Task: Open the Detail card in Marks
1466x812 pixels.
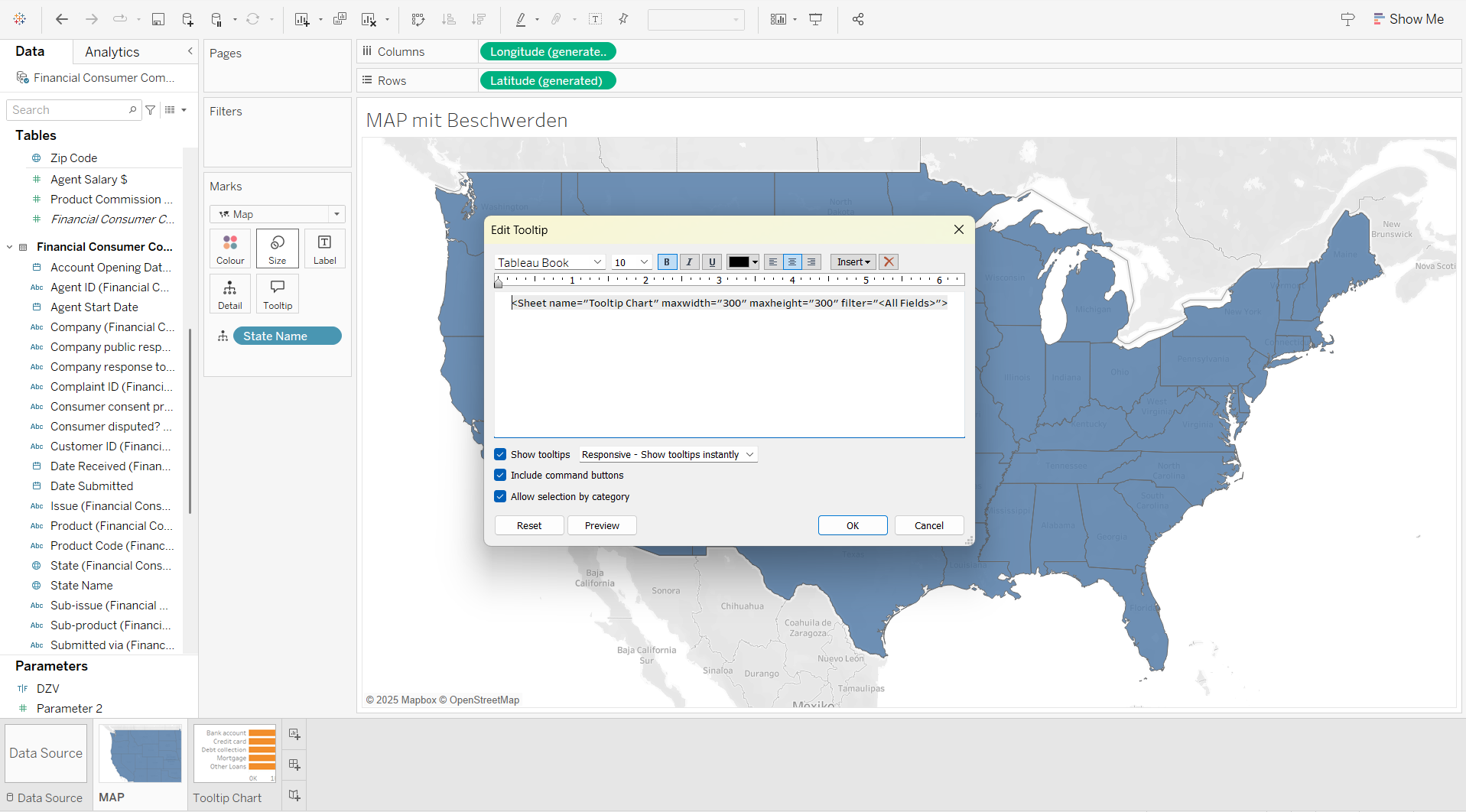Action: 230,294
